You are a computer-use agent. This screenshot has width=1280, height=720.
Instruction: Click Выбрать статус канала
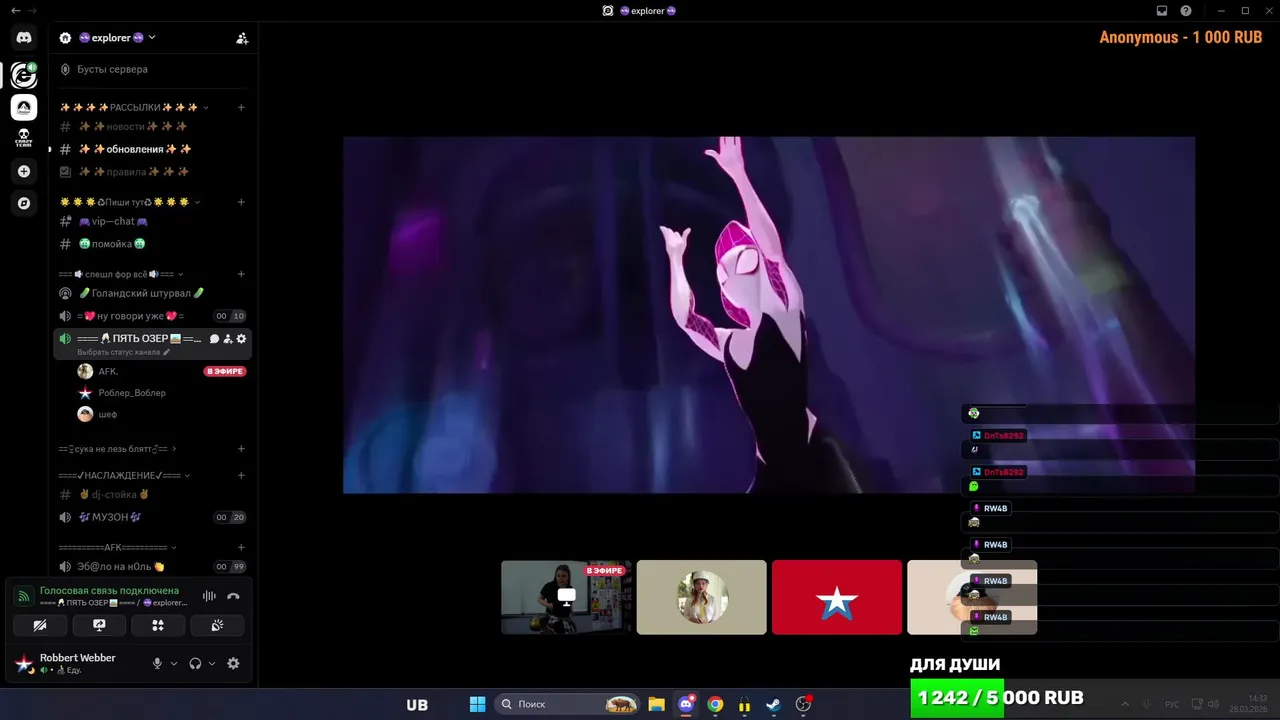point(123,352)
